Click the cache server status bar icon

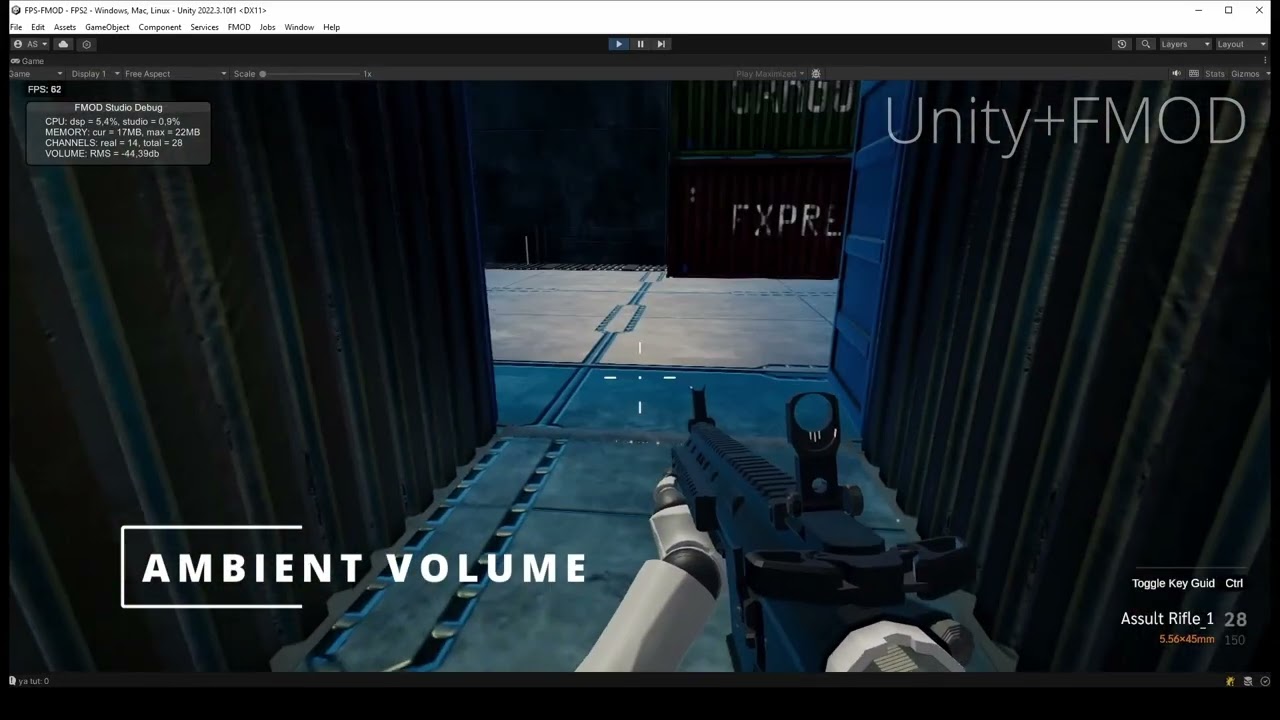pos(1248,681)
